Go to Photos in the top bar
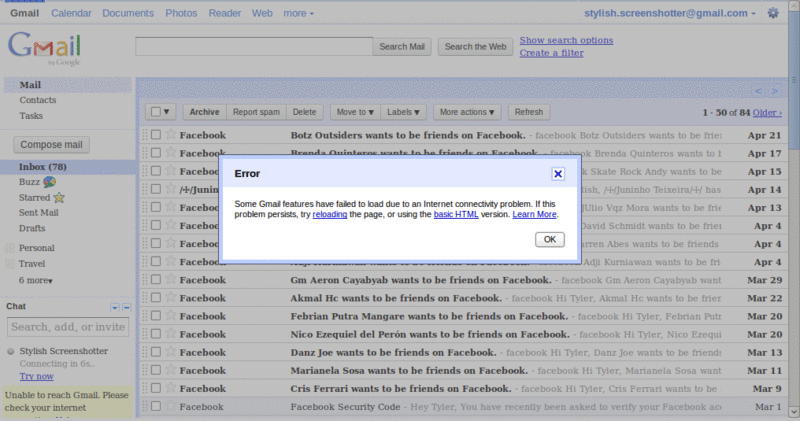The image size is (800, 421). (x=181, y=13)
